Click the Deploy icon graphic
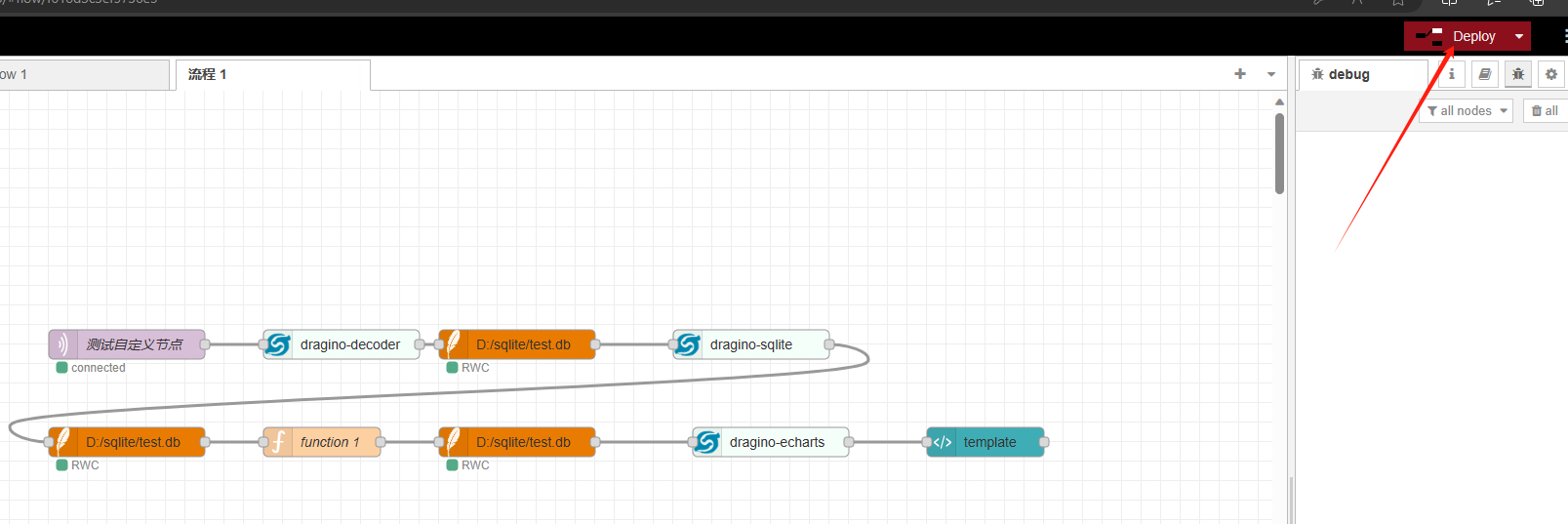This screenshot has height=524, width=1568. coord(1429,37)
